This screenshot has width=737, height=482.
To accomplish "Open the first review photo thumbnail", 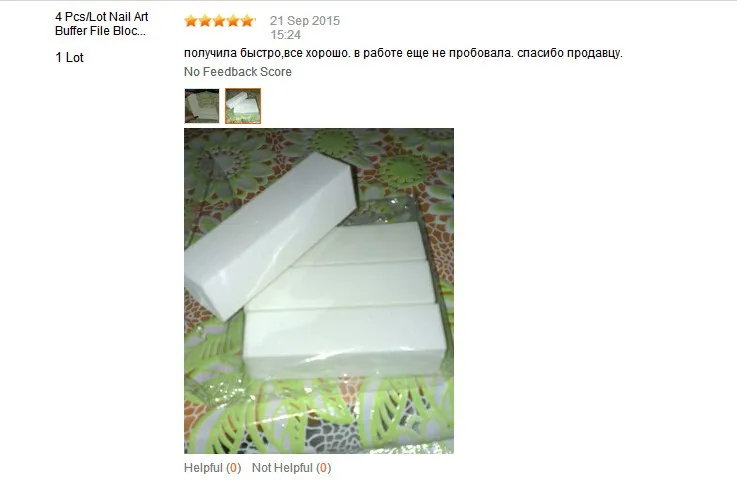I will click(202, 106).
